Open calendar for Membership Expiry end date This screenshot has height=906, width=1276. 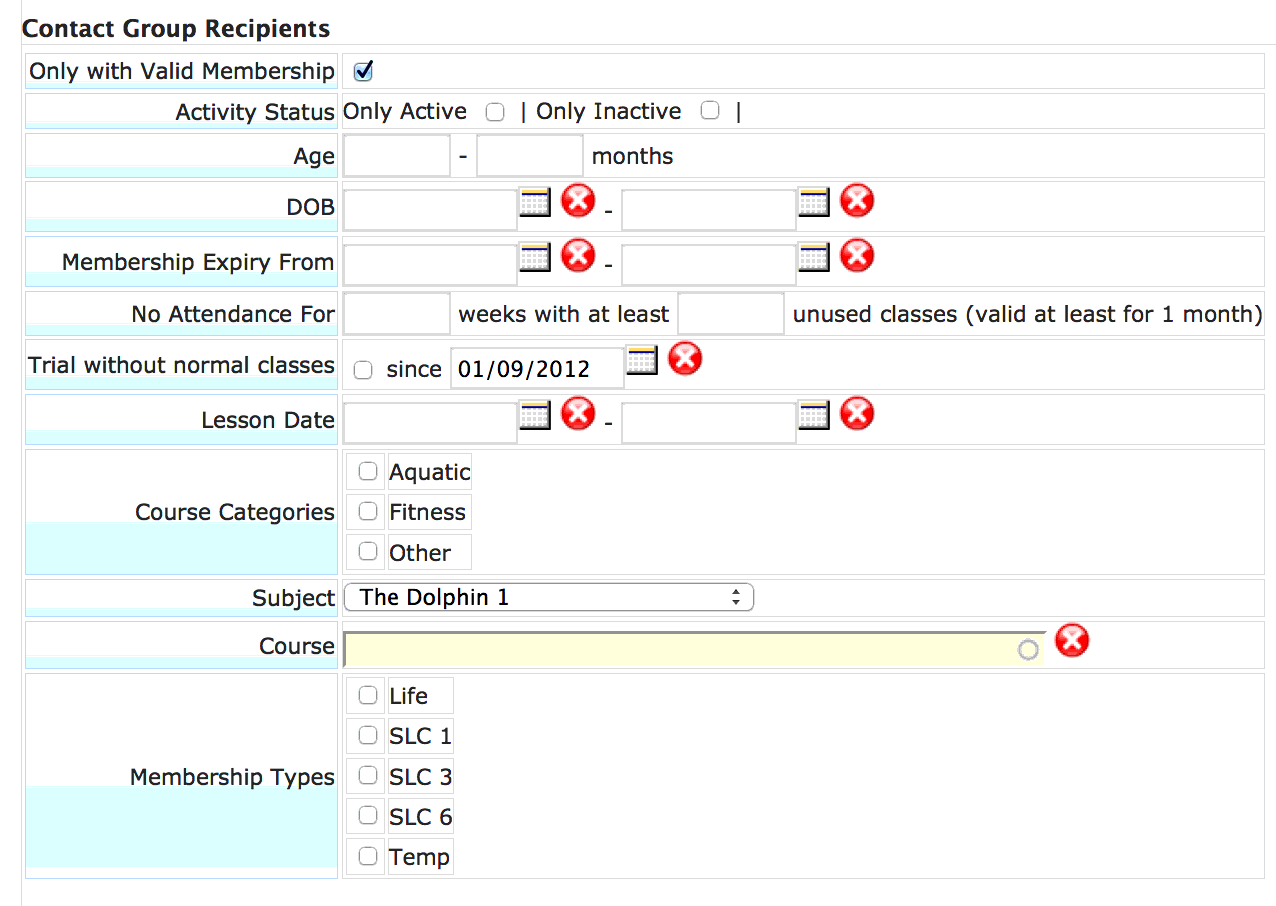(814, 257)
